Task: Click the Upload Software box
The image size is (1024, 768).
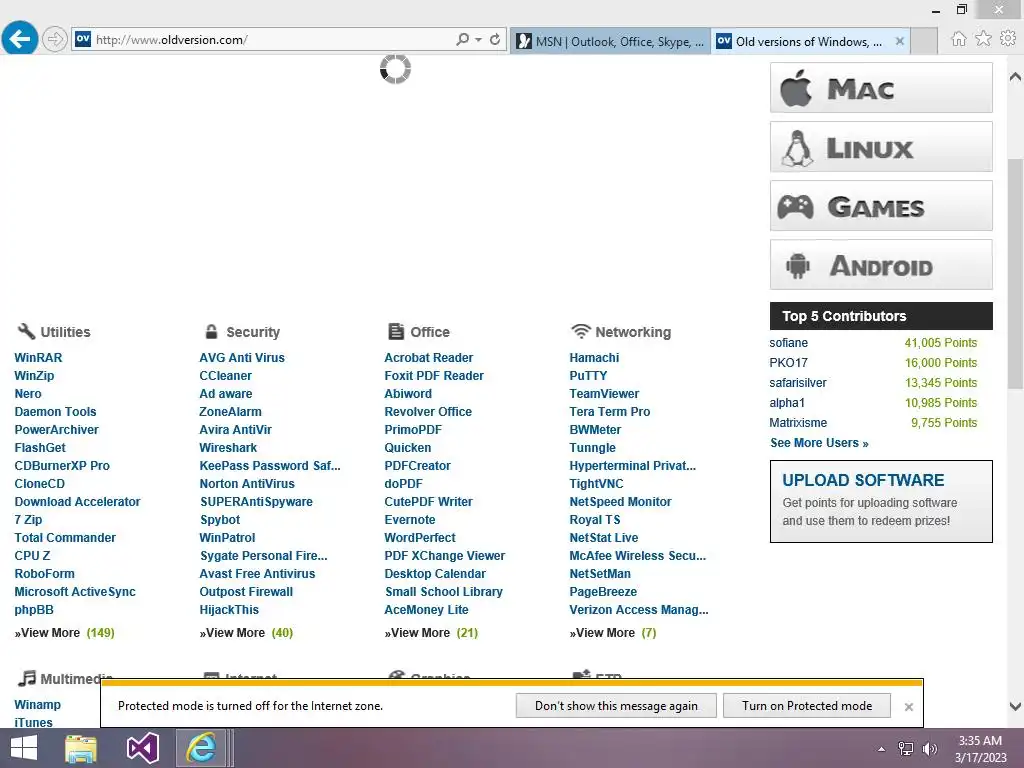Action: [881, 502]
